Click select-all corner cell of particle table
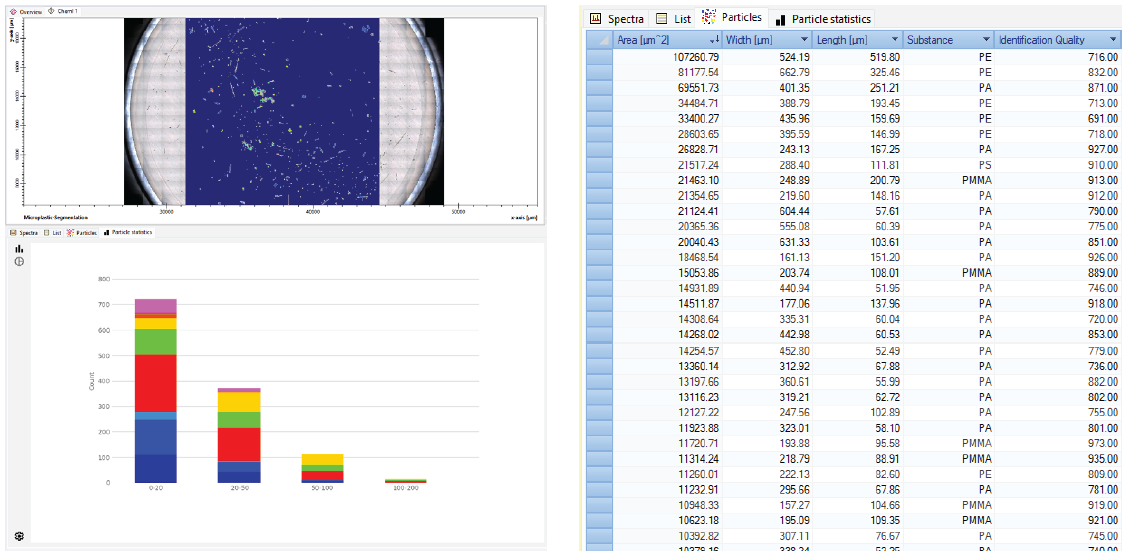 tap(599, 40)
